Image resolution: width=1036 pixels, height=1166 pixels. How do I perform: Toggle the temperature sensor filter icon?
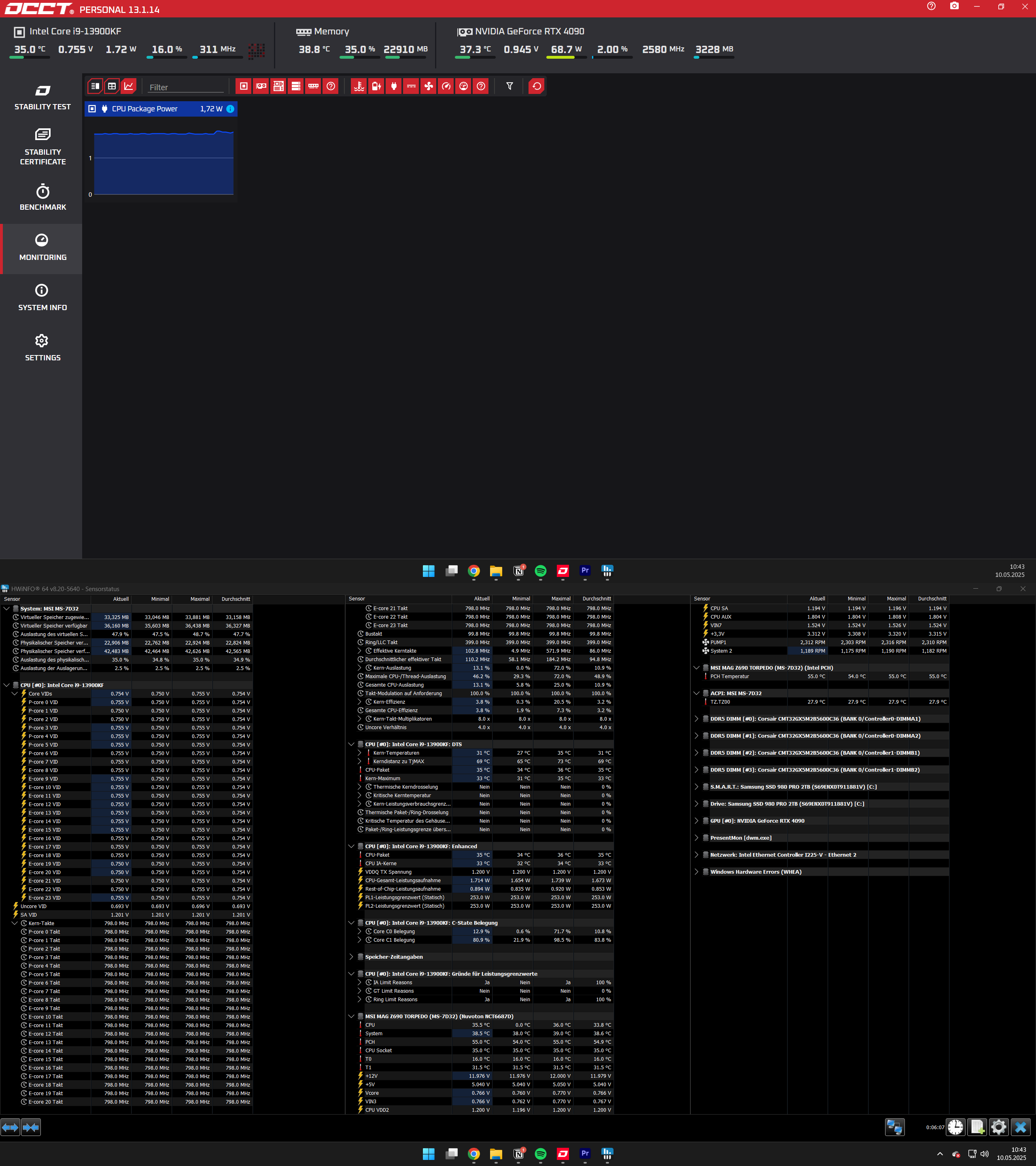click(359, 86)
